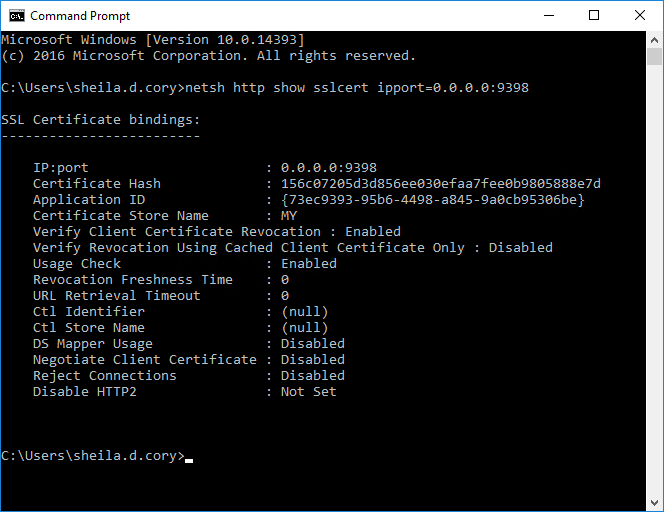This screenshot has width=664, height=512.
Task: Click the Microsoft Windows version line
Action: pyautogui.click(x=153, y=40)
